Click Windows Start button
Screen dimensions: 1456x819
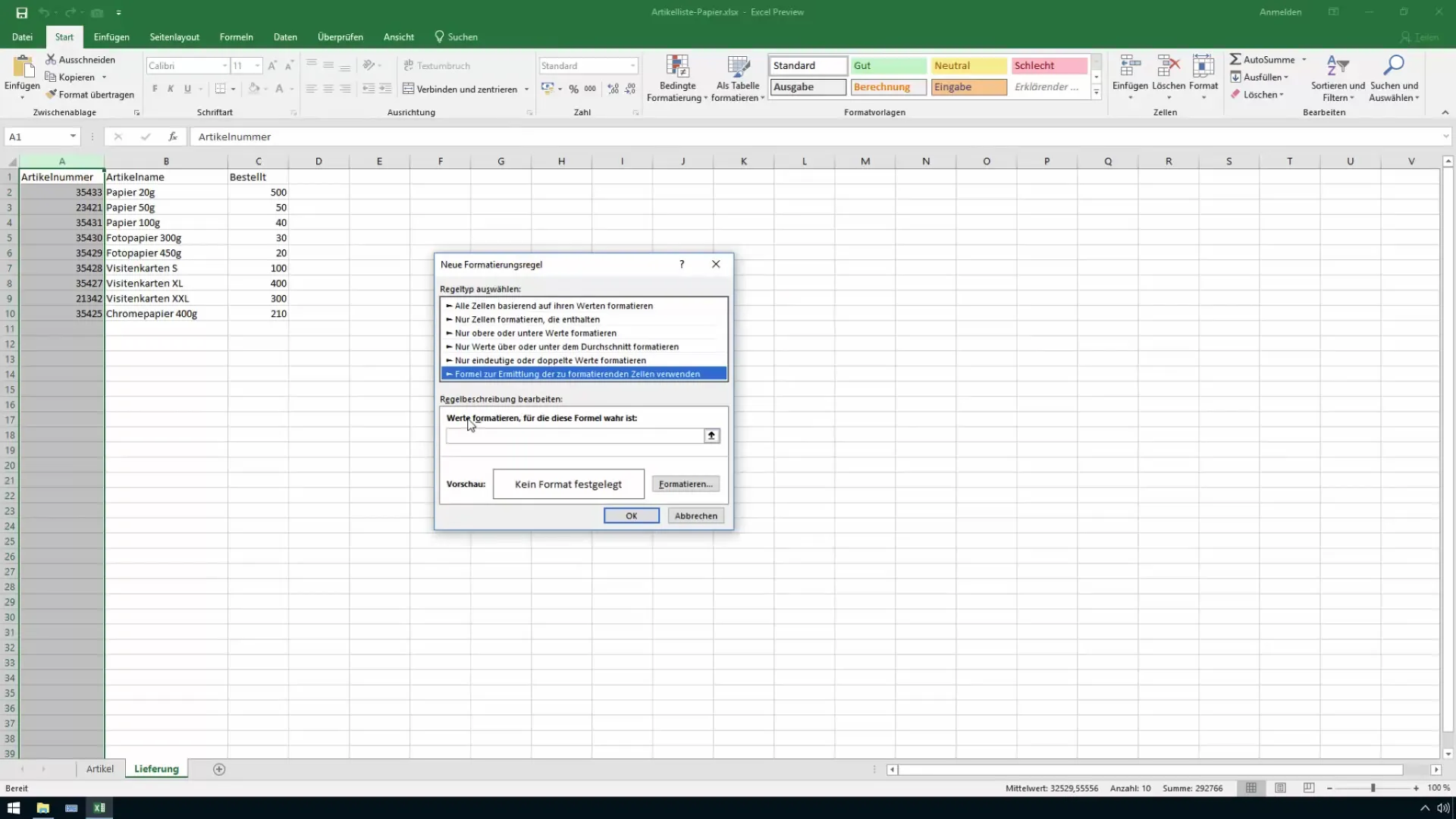click(x=14, y=808)
